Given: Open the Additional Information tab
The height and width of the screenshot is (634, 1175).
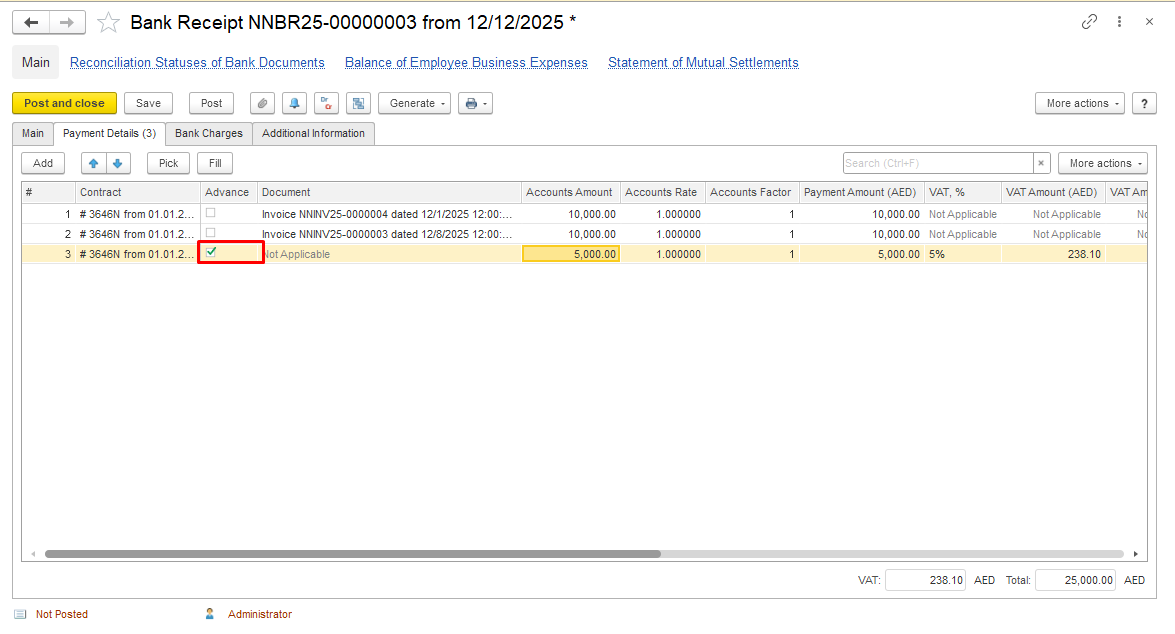Looking at the screenshot, I should (313, 133).
